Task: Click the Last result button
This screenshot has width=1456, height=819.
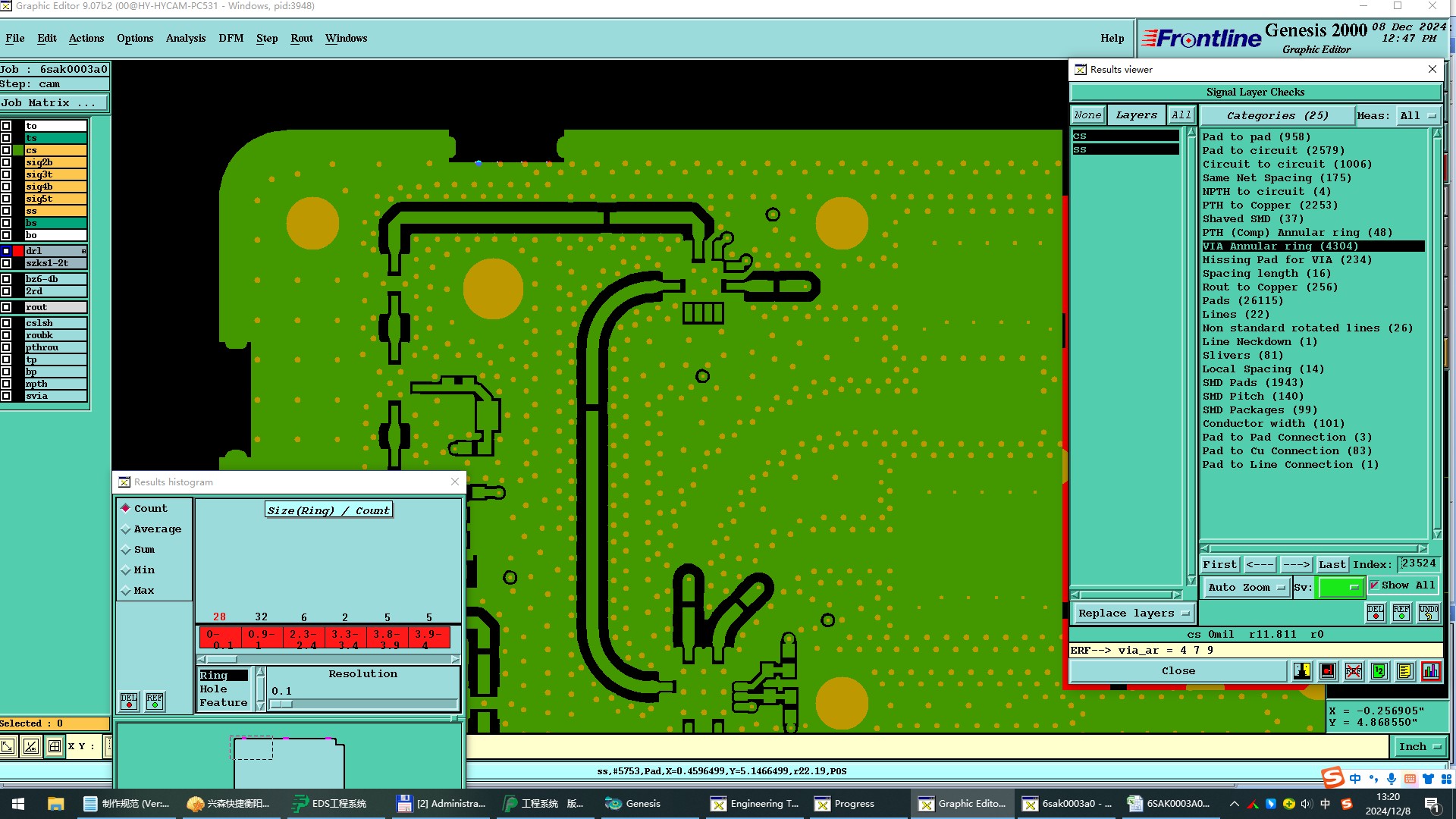Action: click(1332, 564)
